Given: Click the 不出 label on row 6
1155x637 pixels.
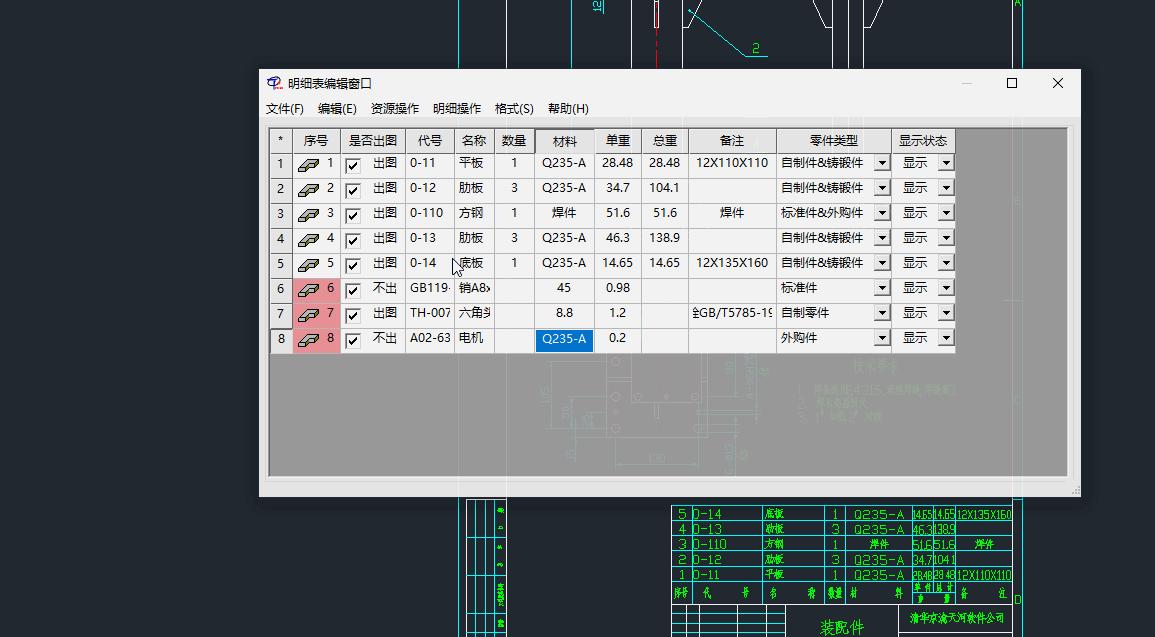Looking at the screenshot, I should [384, 288].
